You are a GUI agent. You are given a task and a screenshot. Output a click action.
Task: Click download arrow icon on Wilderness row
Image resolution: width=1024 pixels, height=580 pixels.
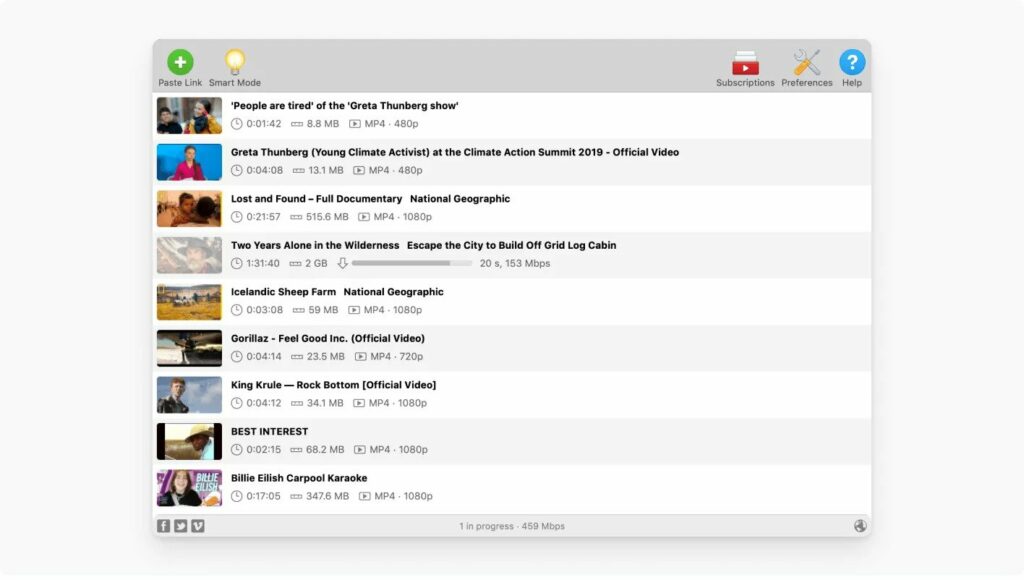[x=342, y=263]
